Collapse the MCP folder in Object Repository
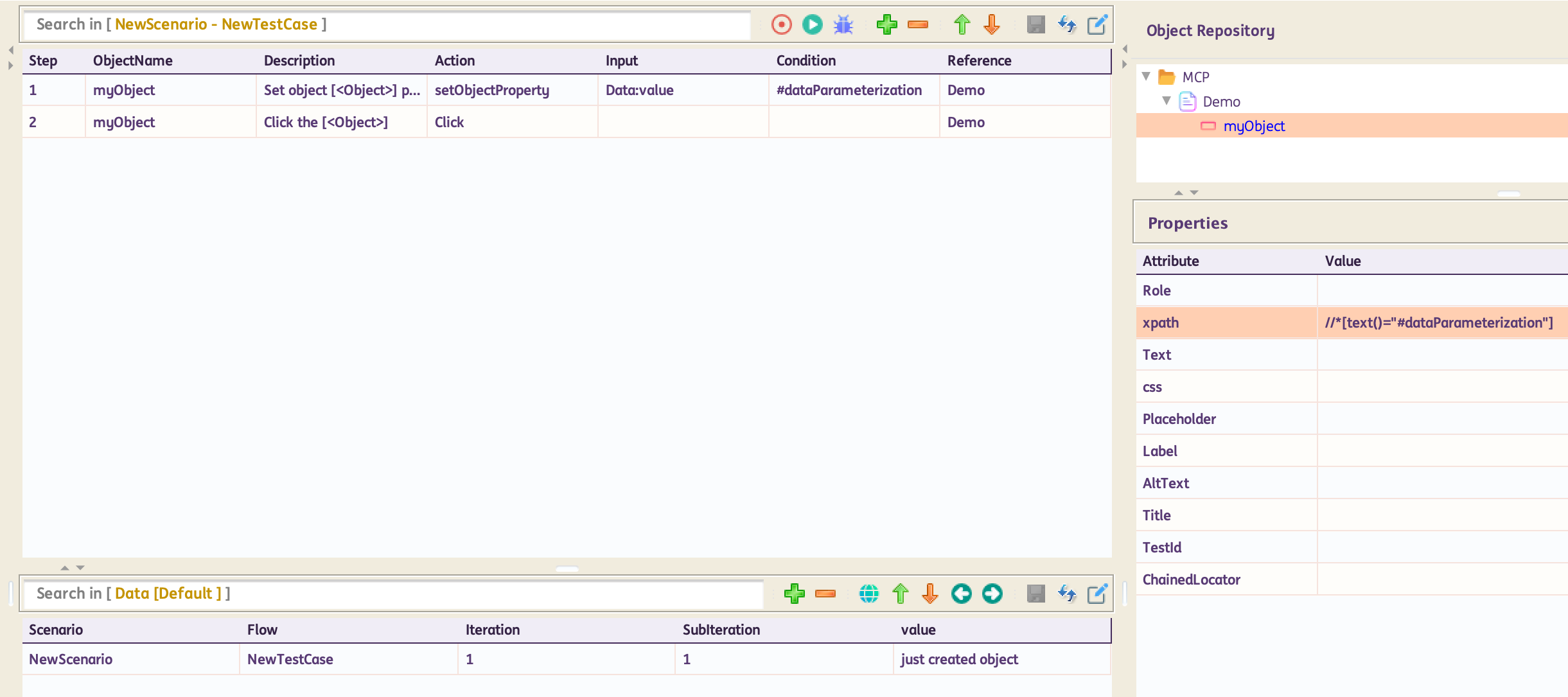The width and height of the screenshot is (1568, 697). (x=1147, y=76)
